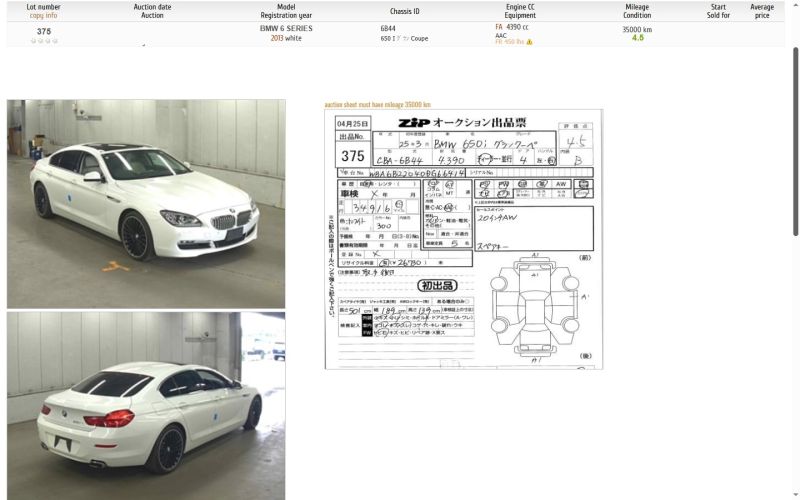The image size is (800, 500).
Task: Click the '35000 km' mileage value
Action: point(637,30)
